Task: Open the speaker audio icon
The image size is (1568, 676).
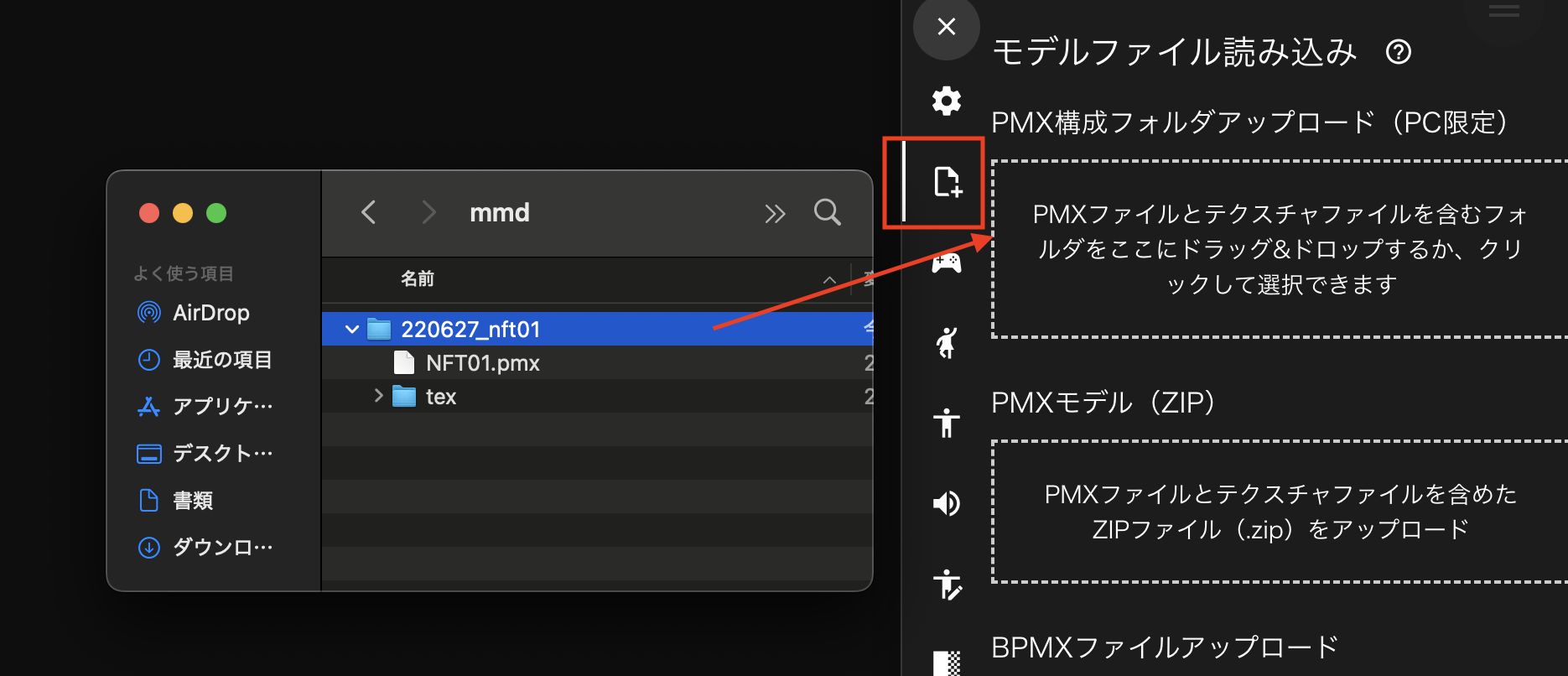Action: pos(947,503)
